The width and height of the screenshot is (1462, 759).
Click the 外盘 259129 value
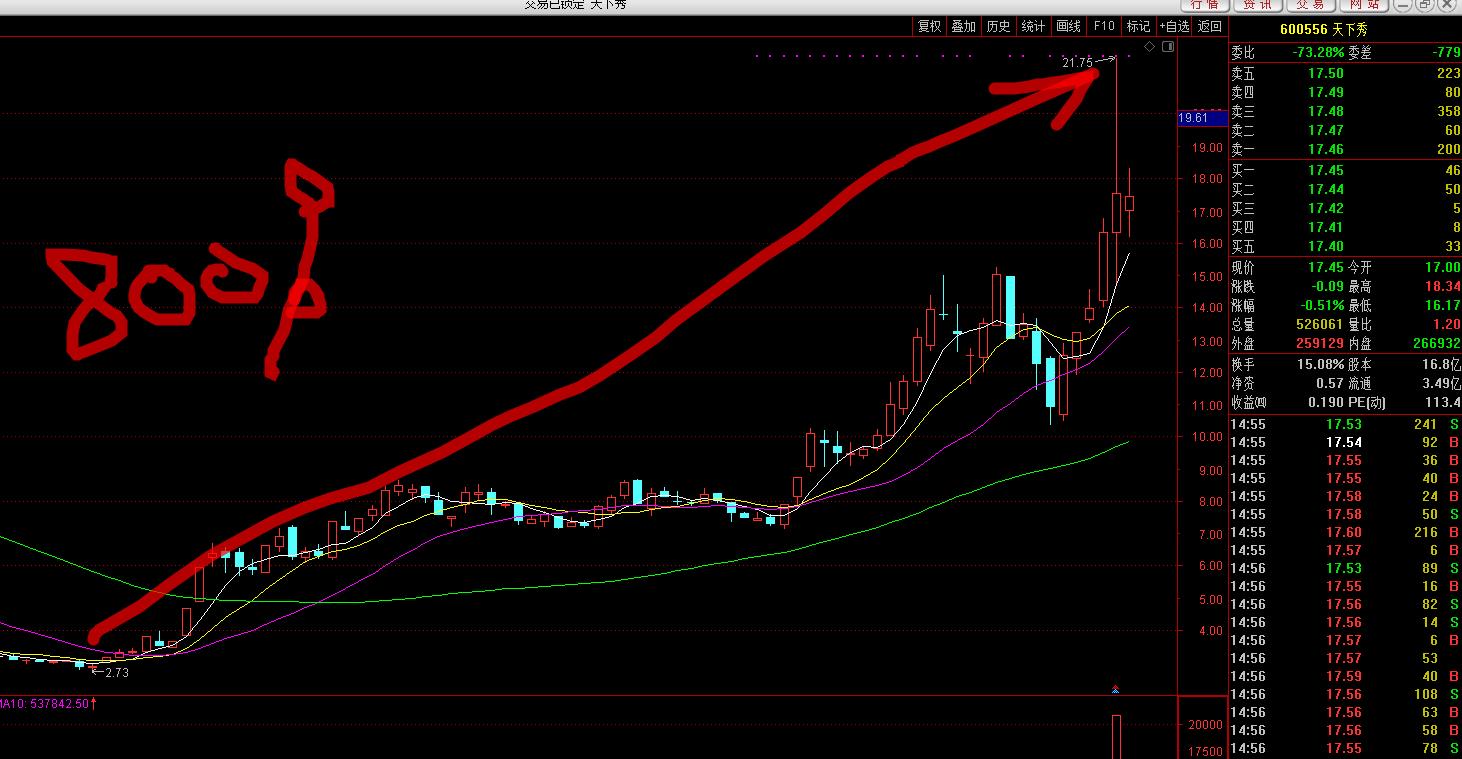pyautogui.click(x=1319, y=343)
